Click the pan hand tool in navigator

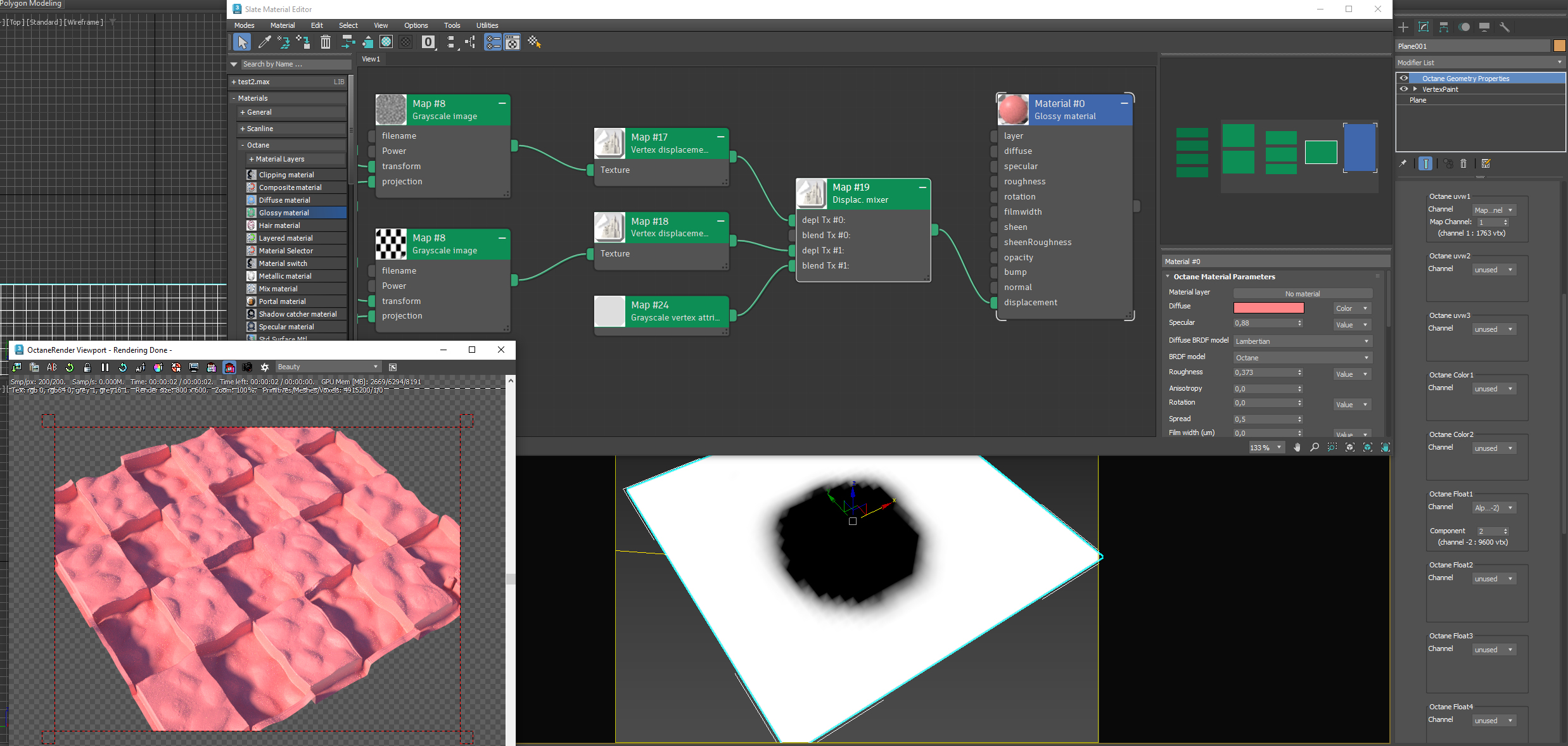(x=1297, y=447)
